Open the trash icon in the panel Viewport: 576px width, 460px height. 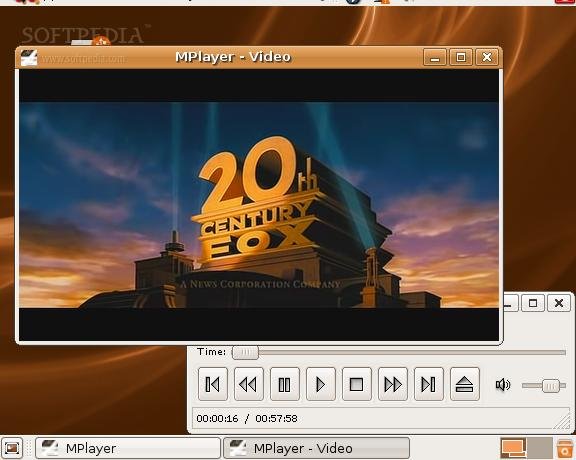coord(565,448)
